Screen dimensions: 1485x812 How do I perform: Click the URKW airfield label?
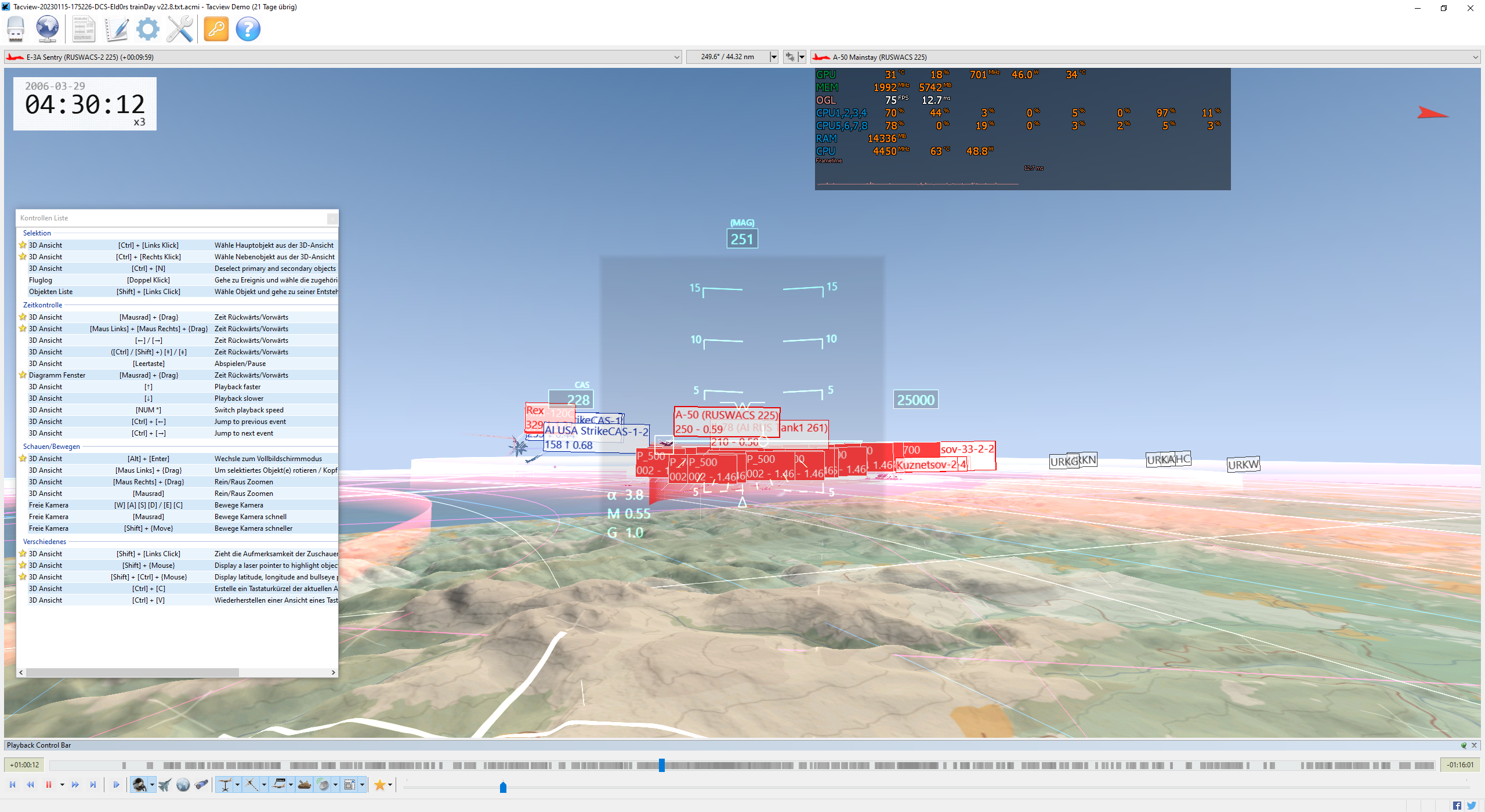[x=1243, y=465]
